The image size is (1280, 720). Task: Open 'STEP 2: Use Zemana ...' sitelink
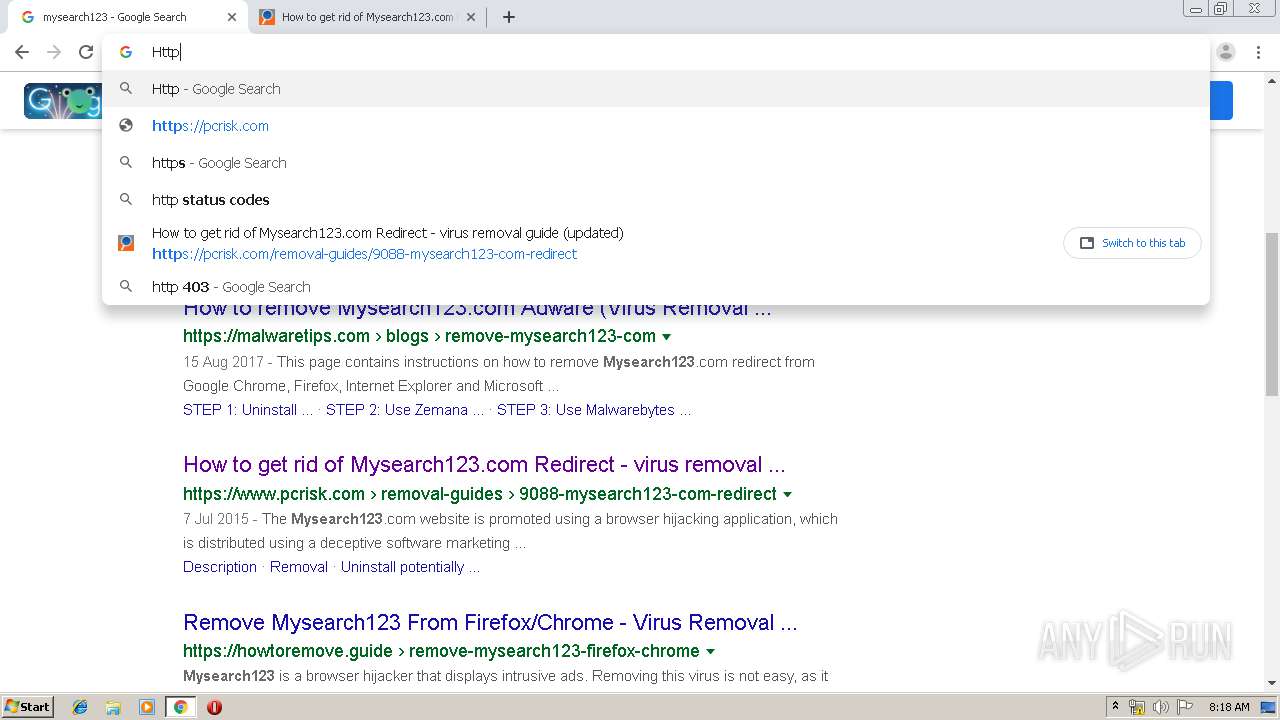(x=405, y=410)
